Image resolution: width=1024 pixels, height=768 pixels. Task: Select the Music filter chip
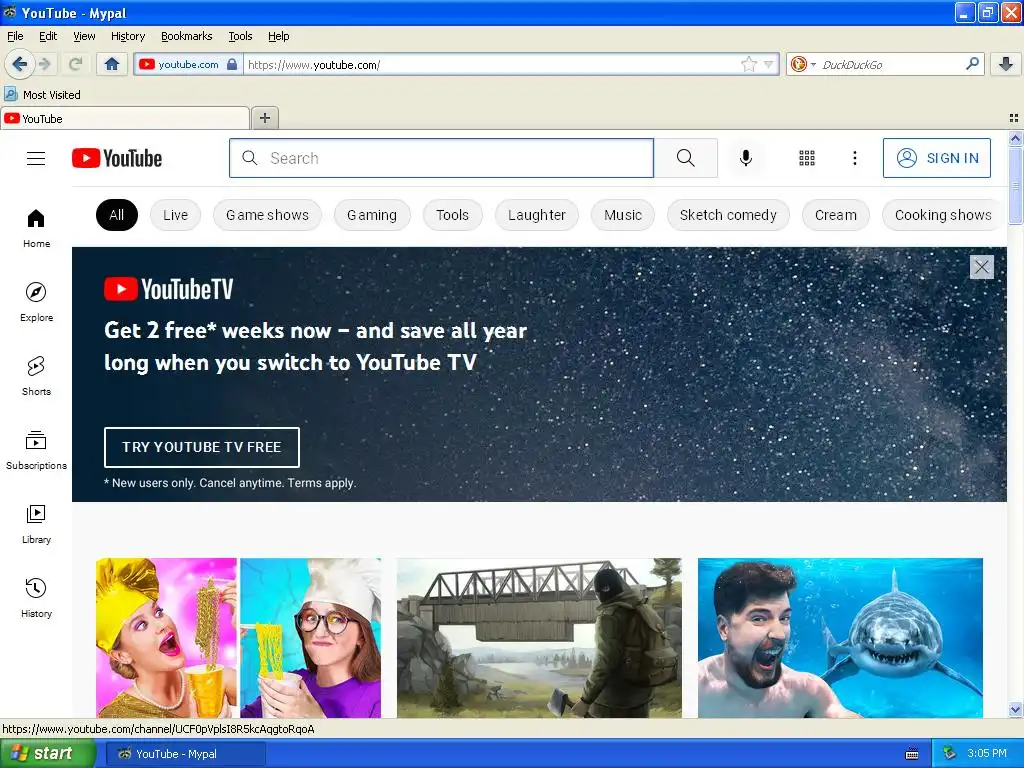(622, 215)
